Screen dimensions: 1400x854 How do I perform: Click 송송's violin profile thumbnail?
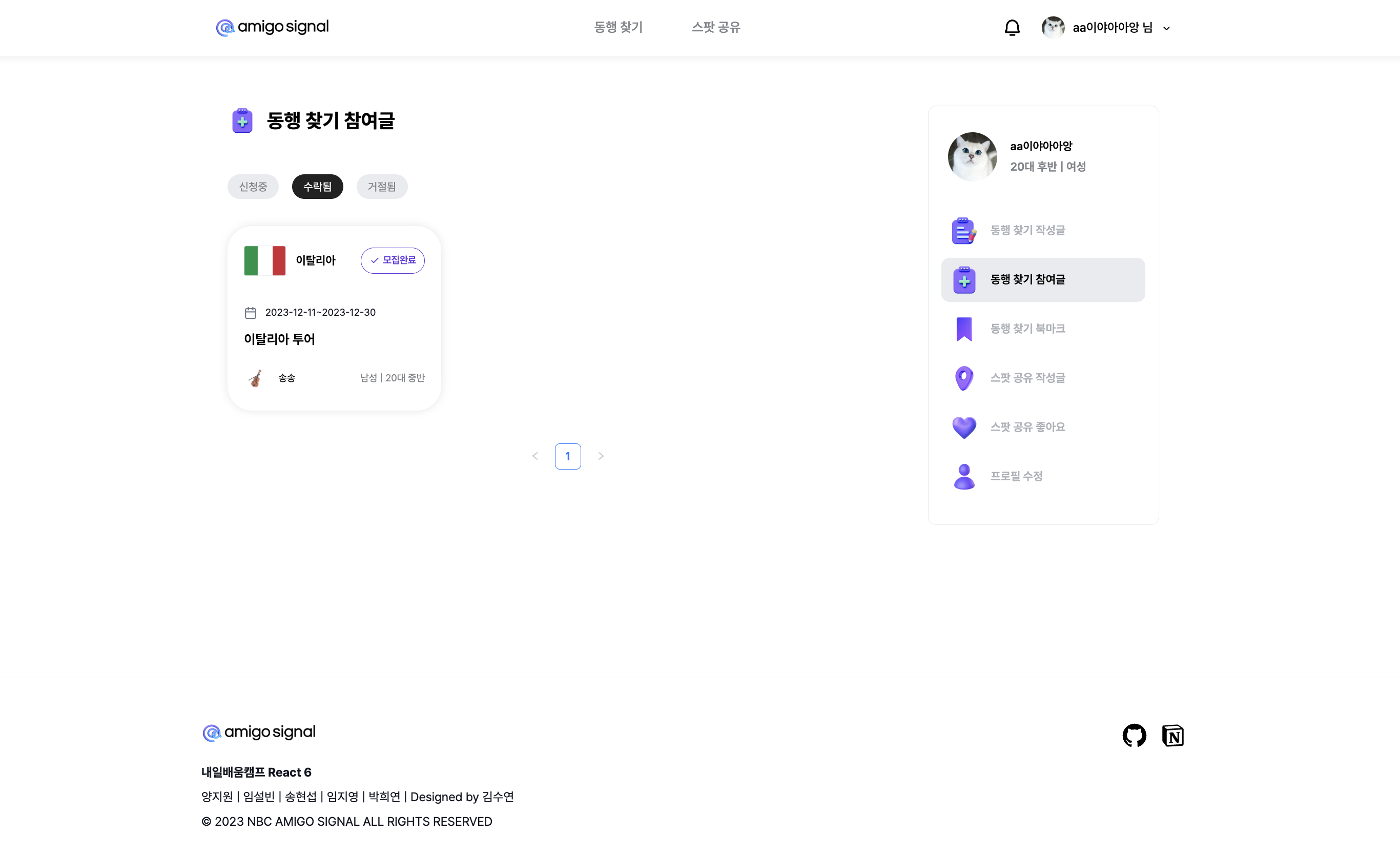(x=256, y=377)
